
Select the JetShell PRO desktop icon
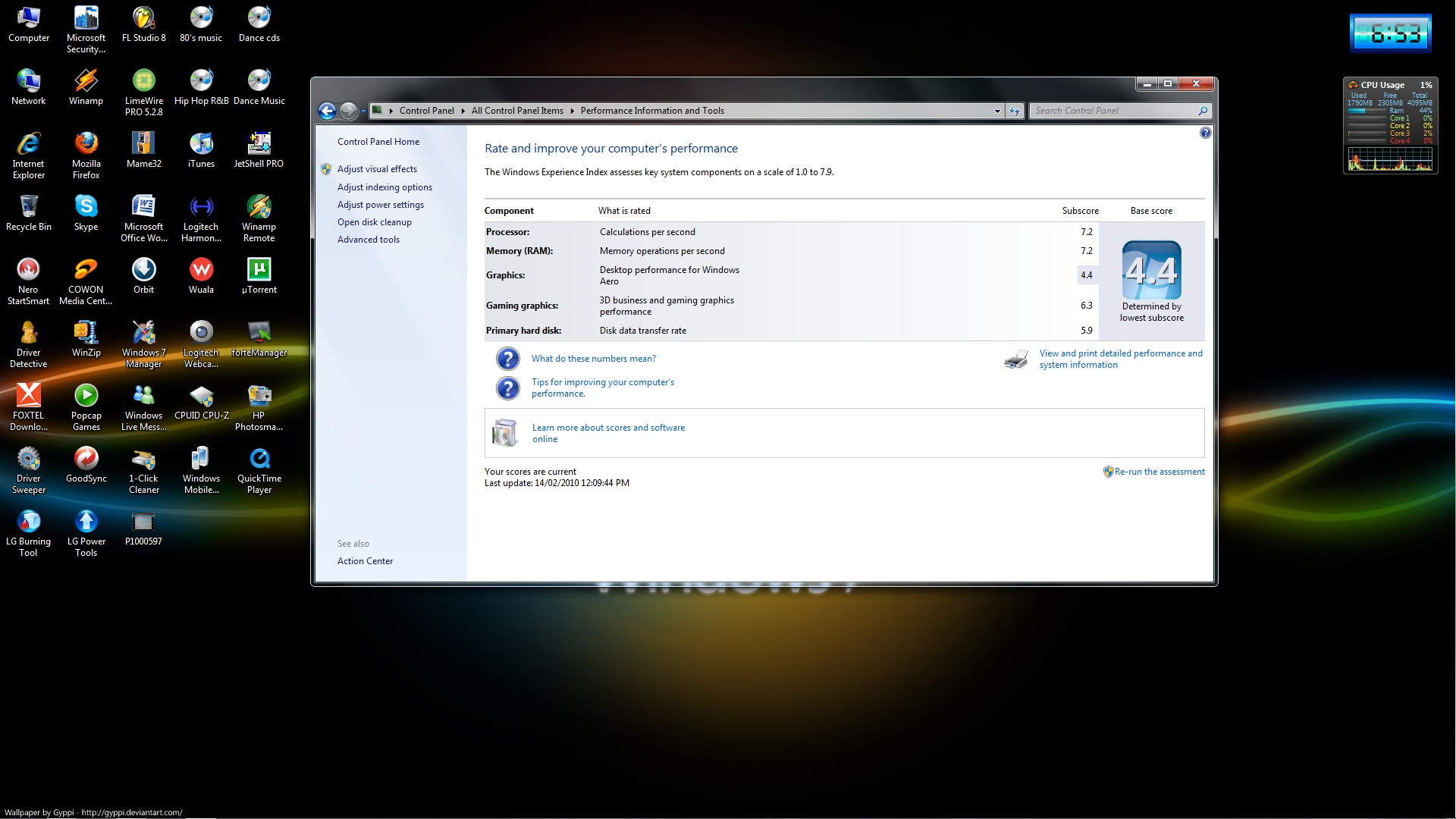(259, 150)
